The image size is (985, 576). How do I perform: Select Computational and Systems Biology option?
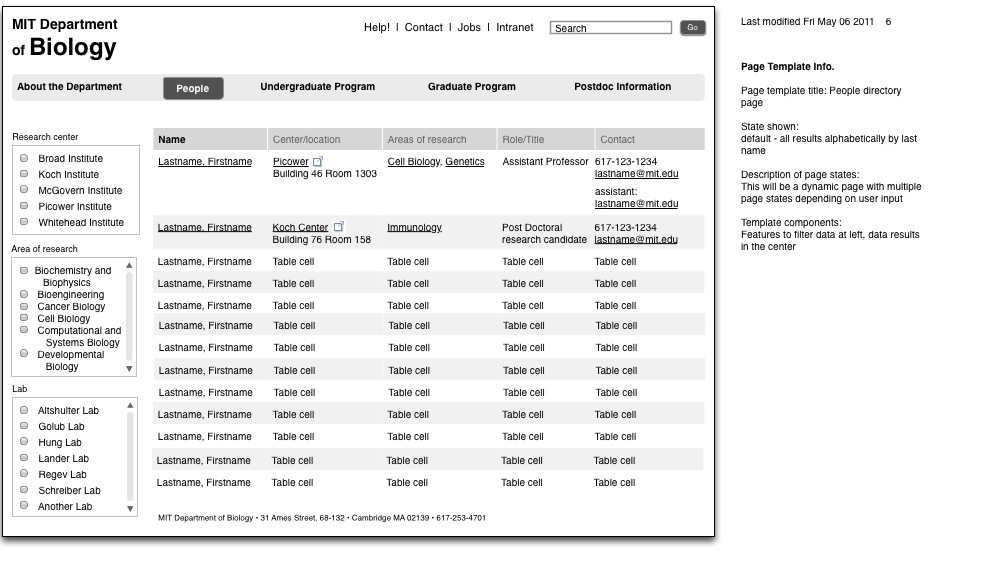(24, 330)
